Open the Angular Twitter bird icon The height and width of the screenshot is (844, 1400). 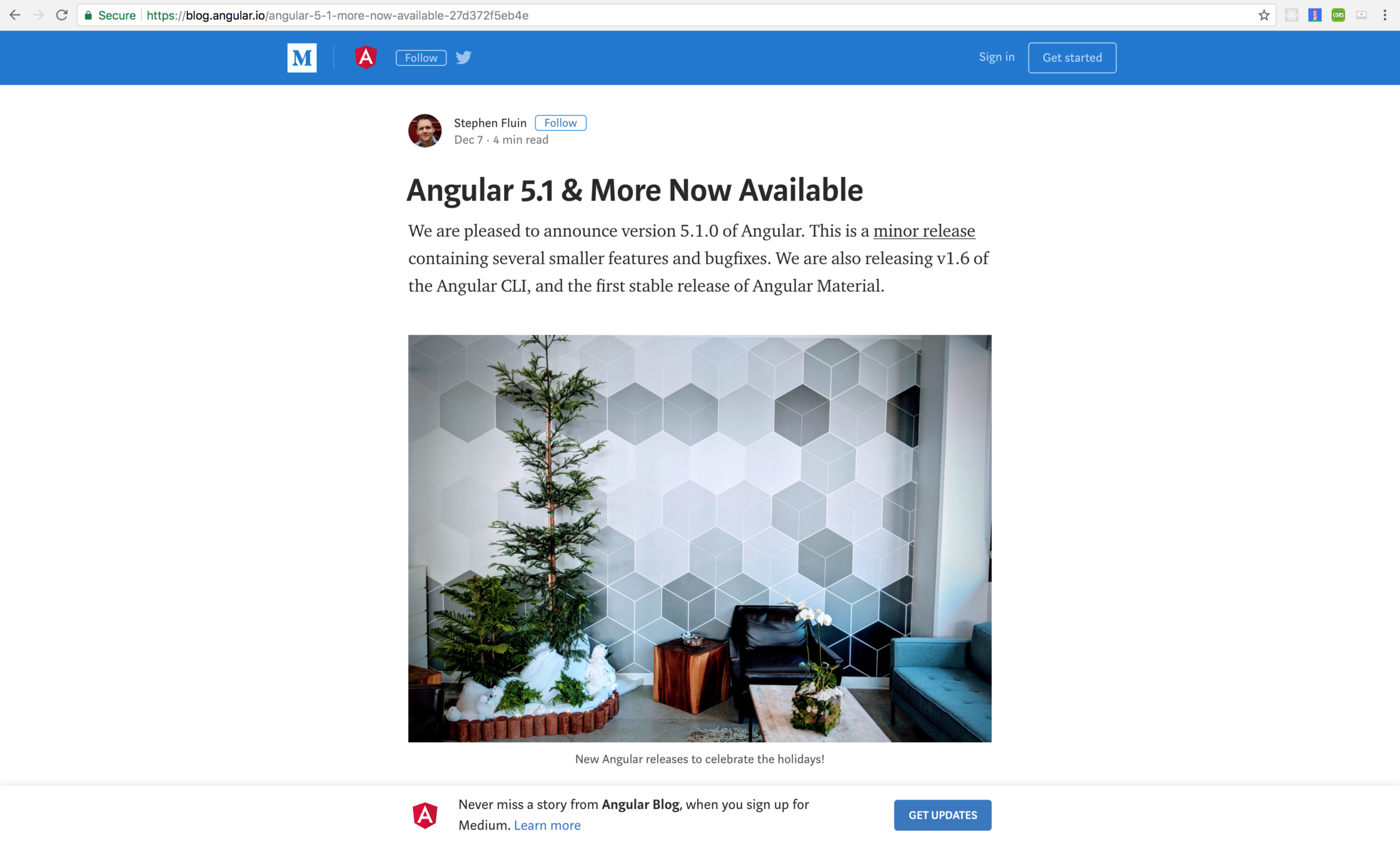click(x=463, y=58)
